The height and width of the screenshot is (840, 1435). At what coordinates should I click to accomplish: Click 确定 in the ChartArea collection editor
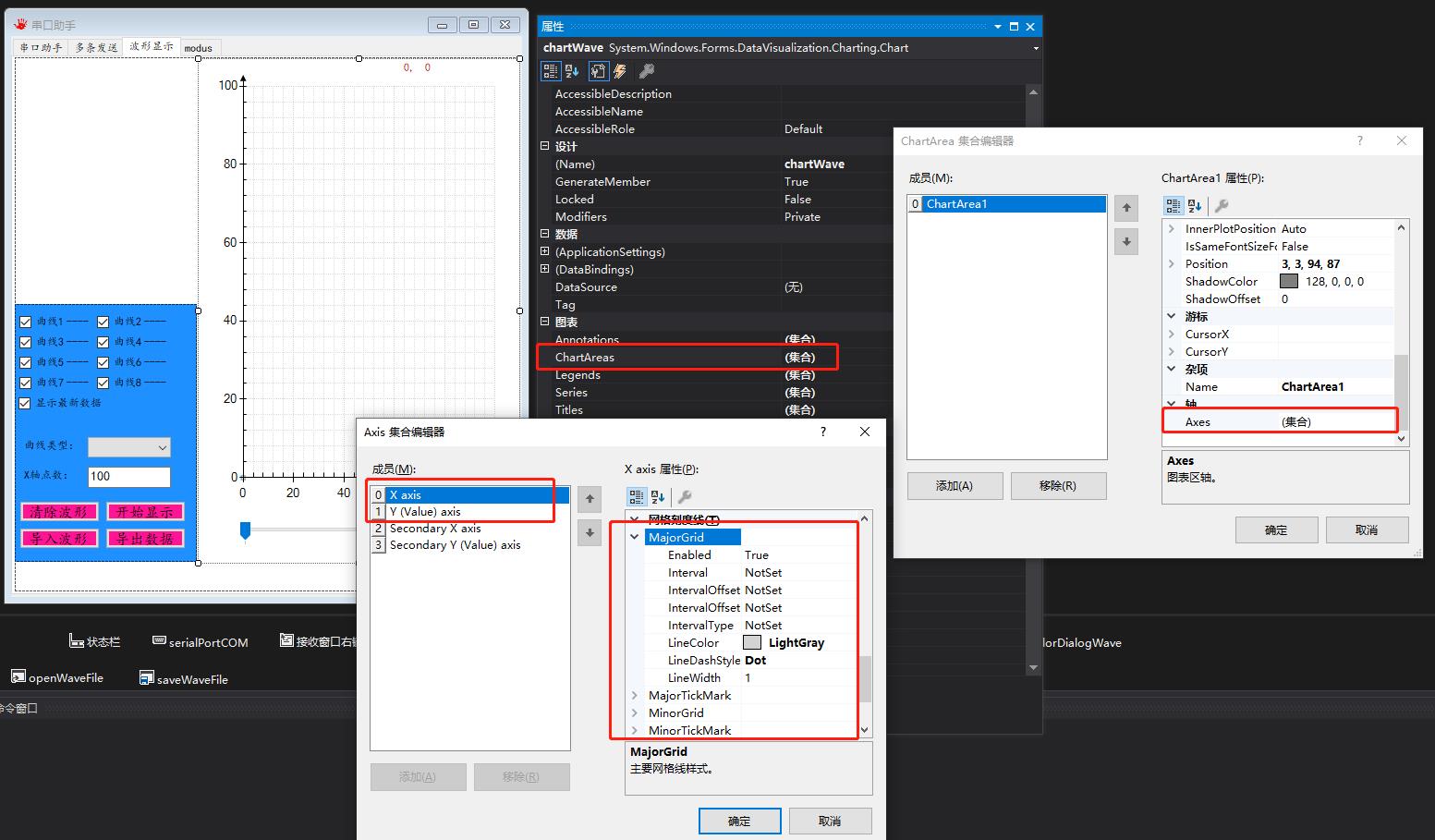pyautogui.click(x=1276, y=530)
